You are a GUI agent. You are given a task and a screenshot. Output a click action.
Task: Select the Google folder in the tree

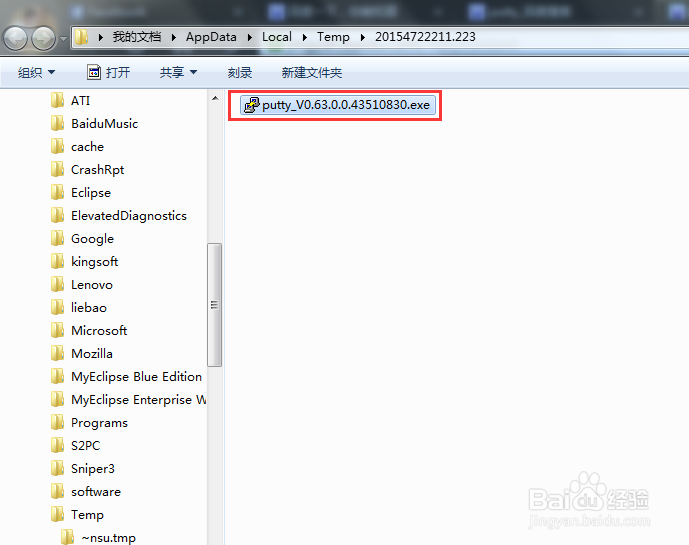[x=92, y=239]
